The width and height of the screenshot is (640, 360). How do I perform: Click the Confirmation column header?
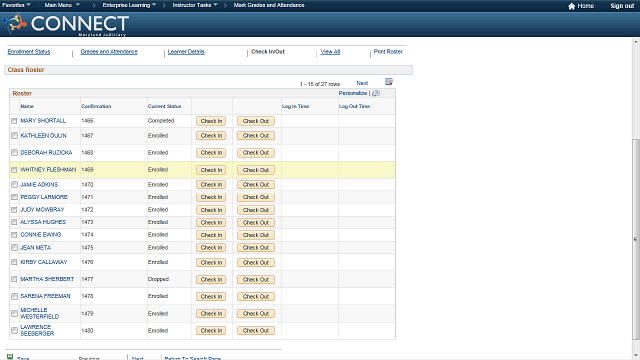tap(96, 106)
